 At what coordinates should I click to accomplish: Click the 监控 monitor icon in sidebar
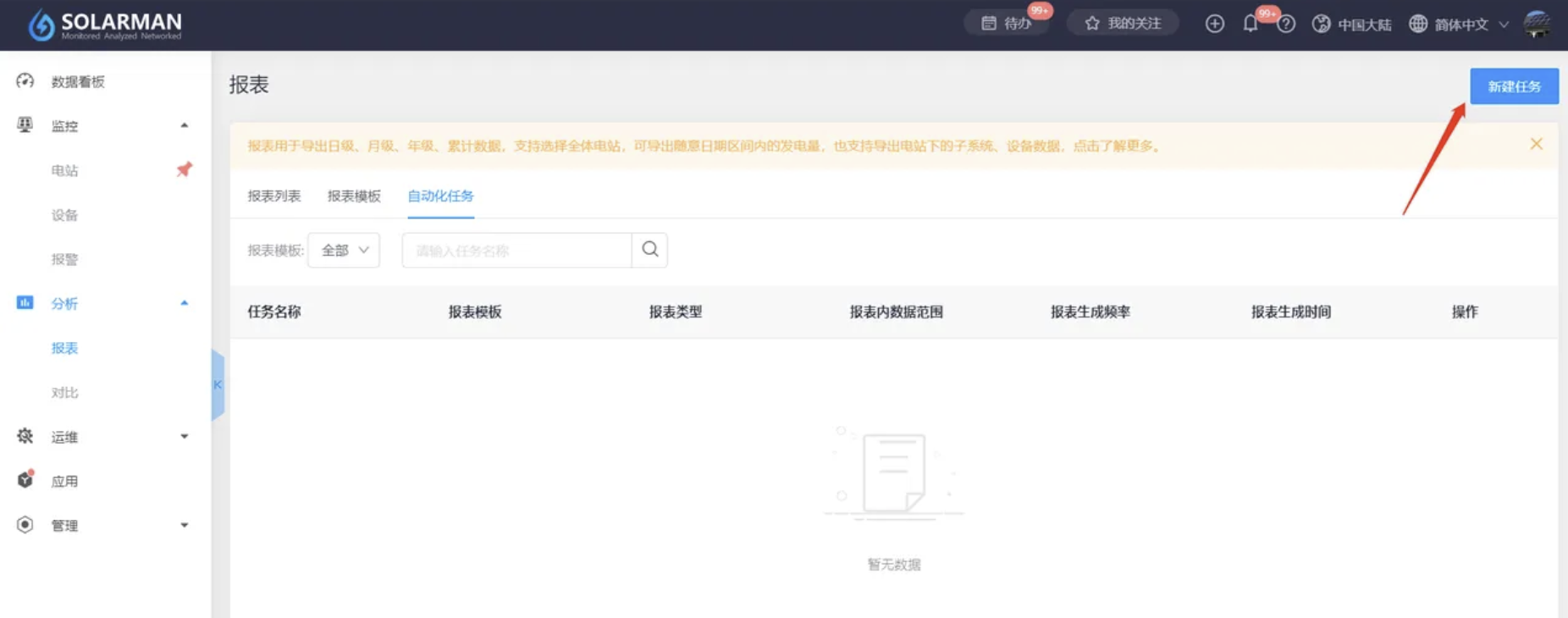click(x=25, y=125)
